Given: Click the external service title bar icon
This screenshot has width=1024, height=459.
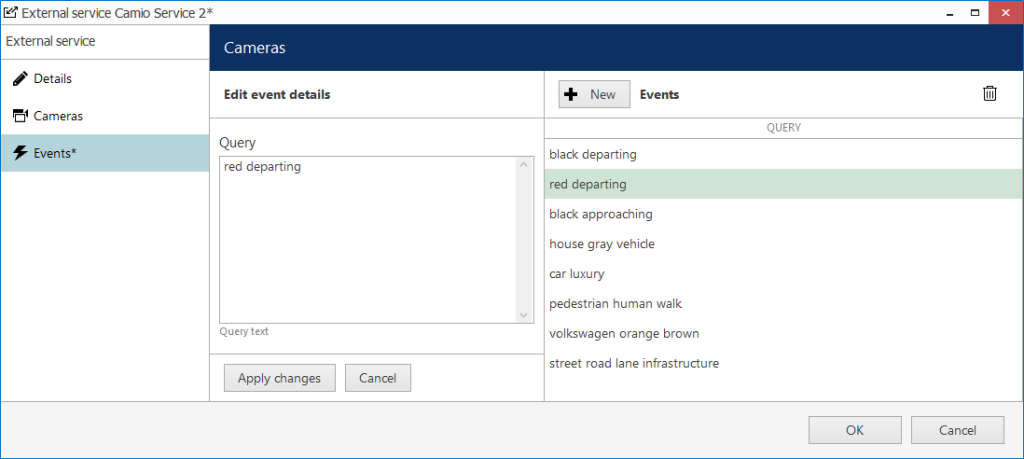Looking at the screenshot, I should point(10,12).
